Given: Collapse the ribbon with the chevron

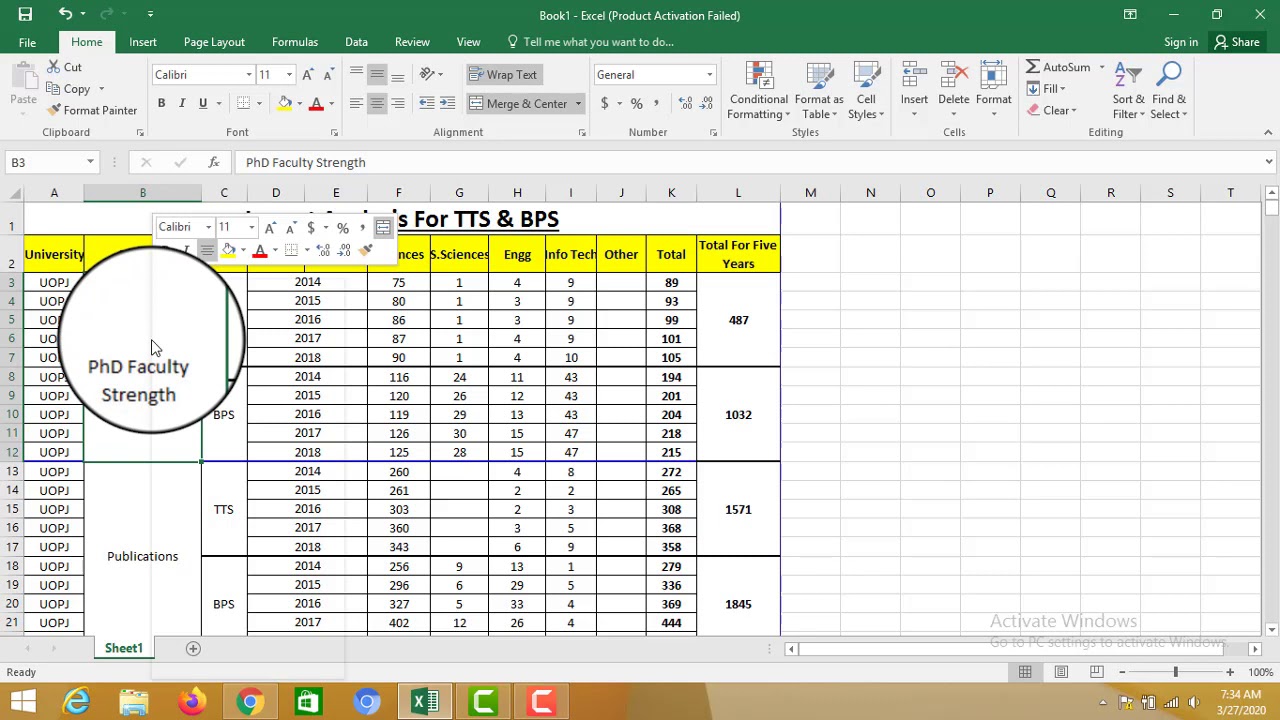Looking at the screenshot, I should [1268, 132].
